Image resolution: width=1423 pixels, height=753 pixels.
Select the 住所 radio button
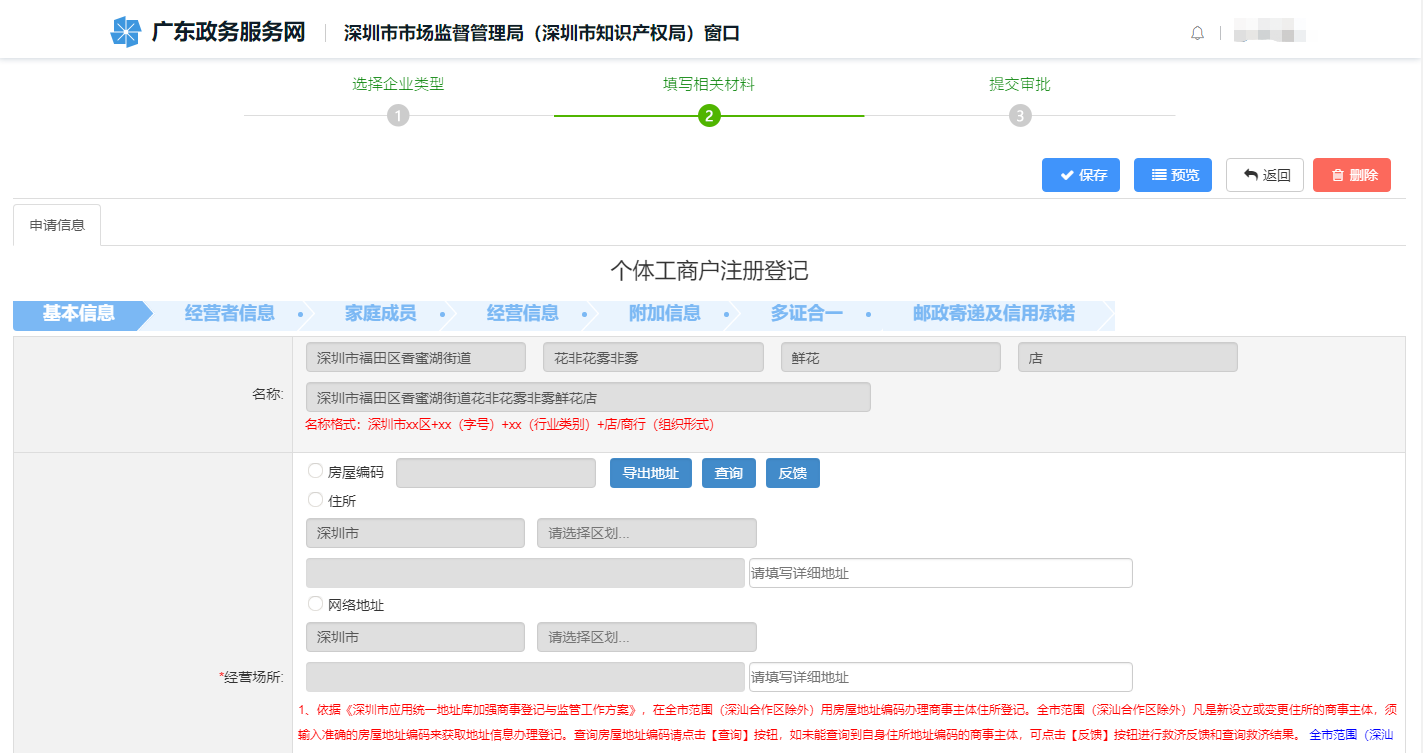[x=316, y=500]
